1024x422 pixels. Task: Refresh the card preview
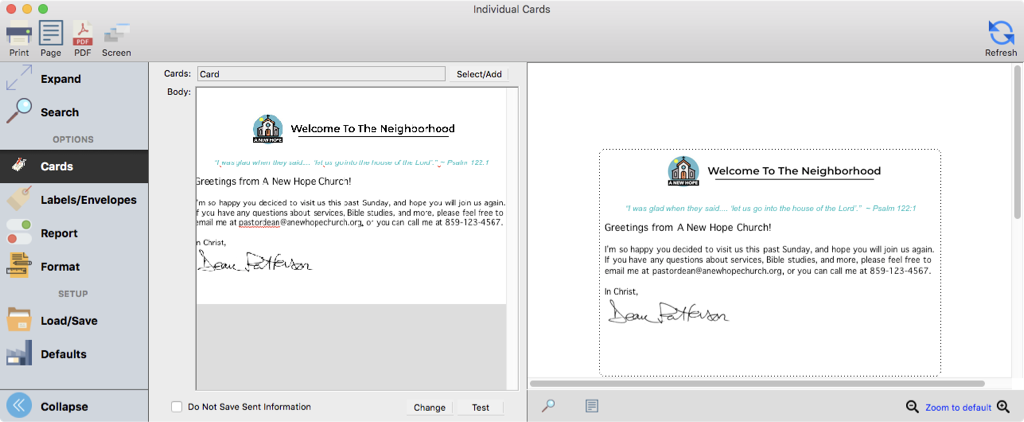click(x=1000, y=38)
